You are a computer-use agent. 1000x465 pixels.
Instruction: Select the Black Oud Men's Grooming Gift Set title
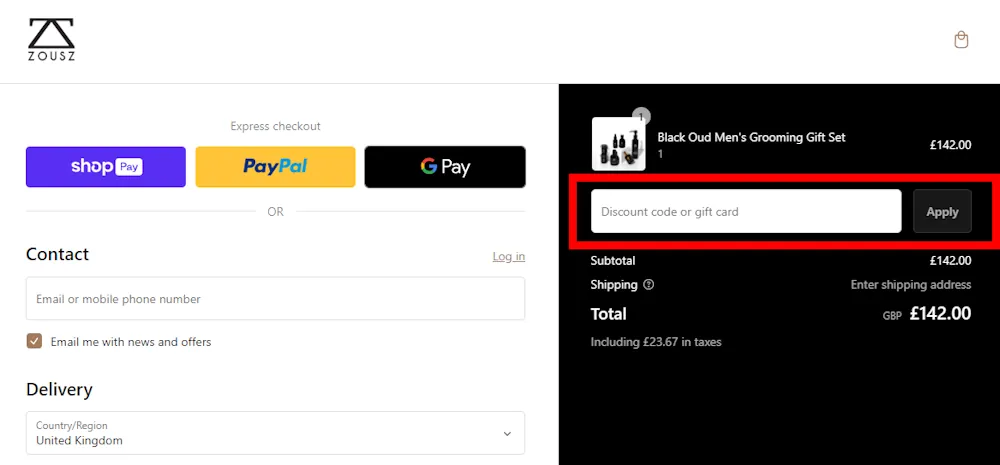click(751, 137)
